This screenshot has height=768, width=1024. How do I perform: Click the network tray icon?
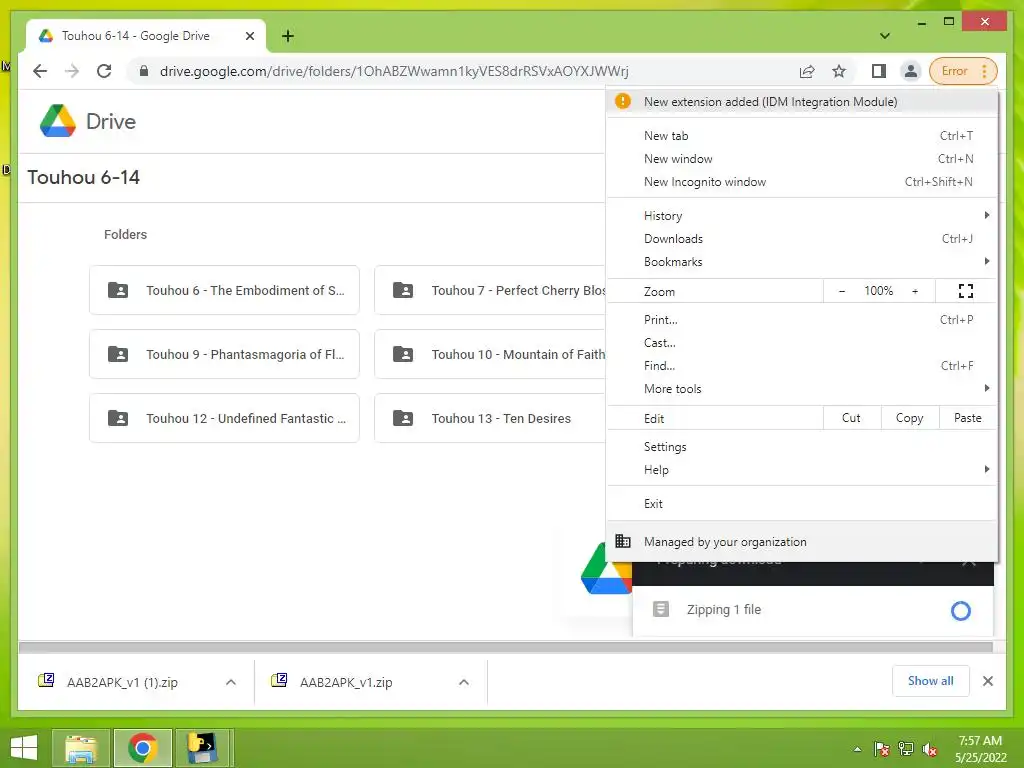[906, 749]
